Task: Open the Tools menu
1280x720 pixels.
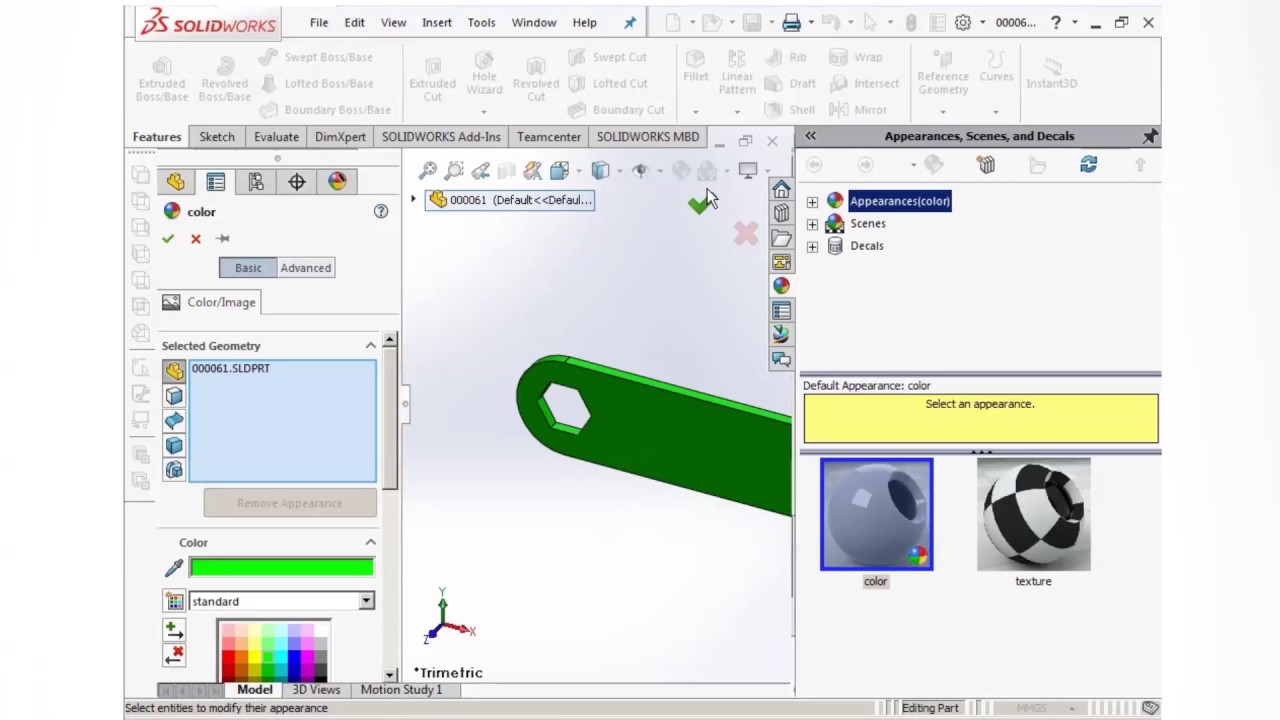Action: tap(481, 22)
